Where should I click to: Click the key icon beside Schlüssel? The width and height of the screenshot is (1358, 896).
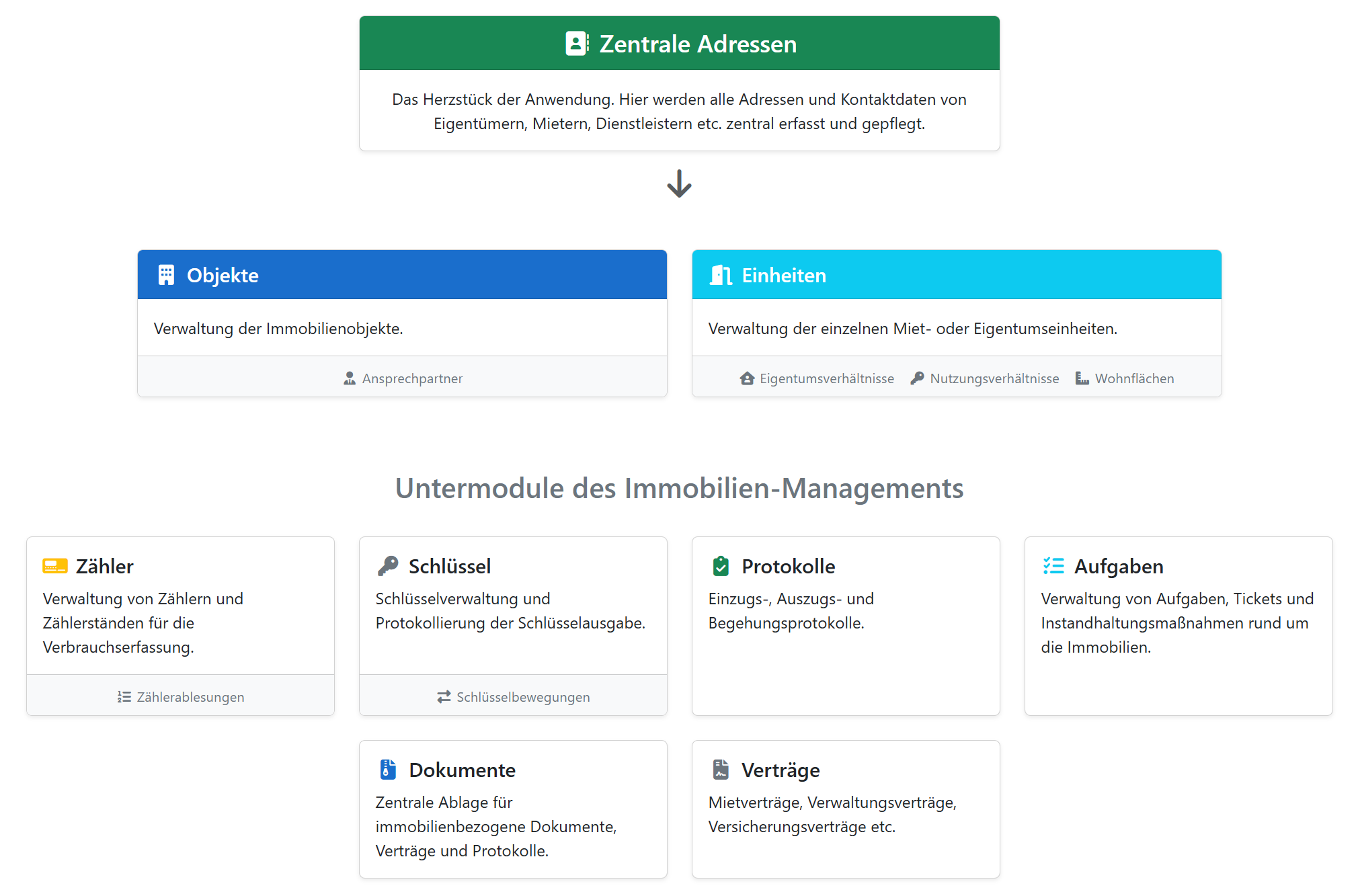(x=388, y=566)
